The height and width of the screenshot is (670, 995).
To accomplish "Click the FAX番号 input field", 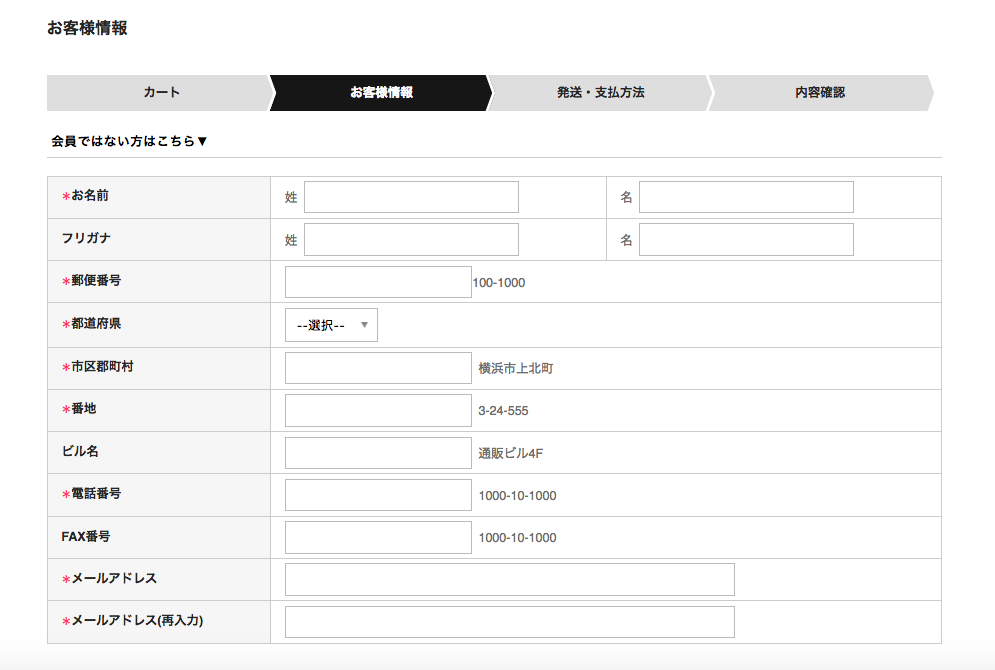I will 378,537.
